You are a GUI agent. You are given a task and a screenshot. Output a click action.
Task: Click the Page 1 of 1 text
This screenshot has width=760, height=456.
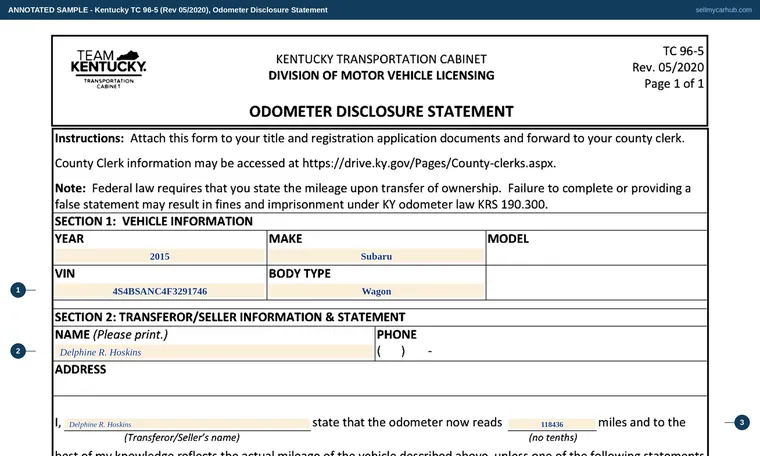674,84
